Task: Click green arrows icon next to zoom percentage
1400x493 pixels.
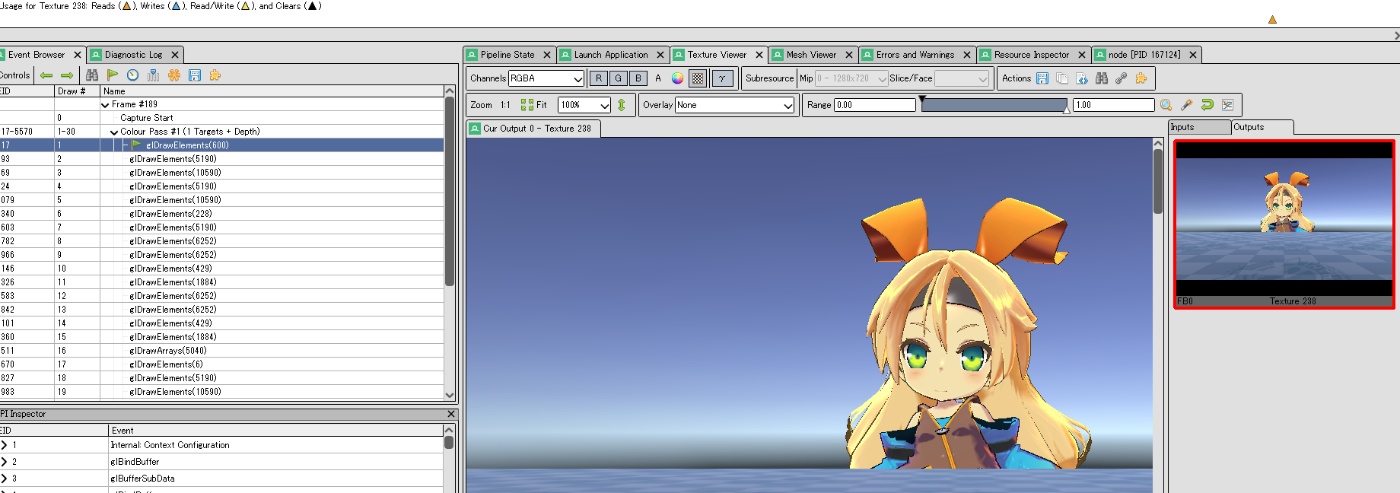Action: (x=621, y=105)
